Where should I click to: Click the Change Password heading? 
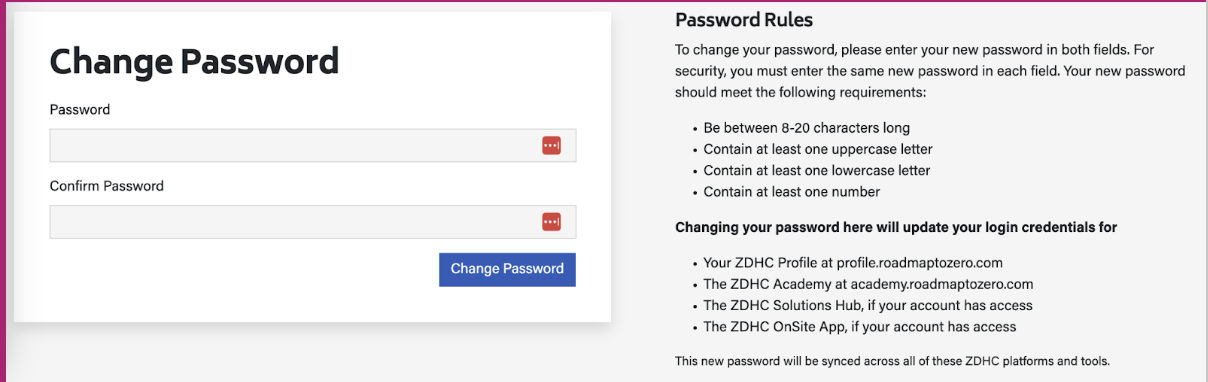click(194, 62)
